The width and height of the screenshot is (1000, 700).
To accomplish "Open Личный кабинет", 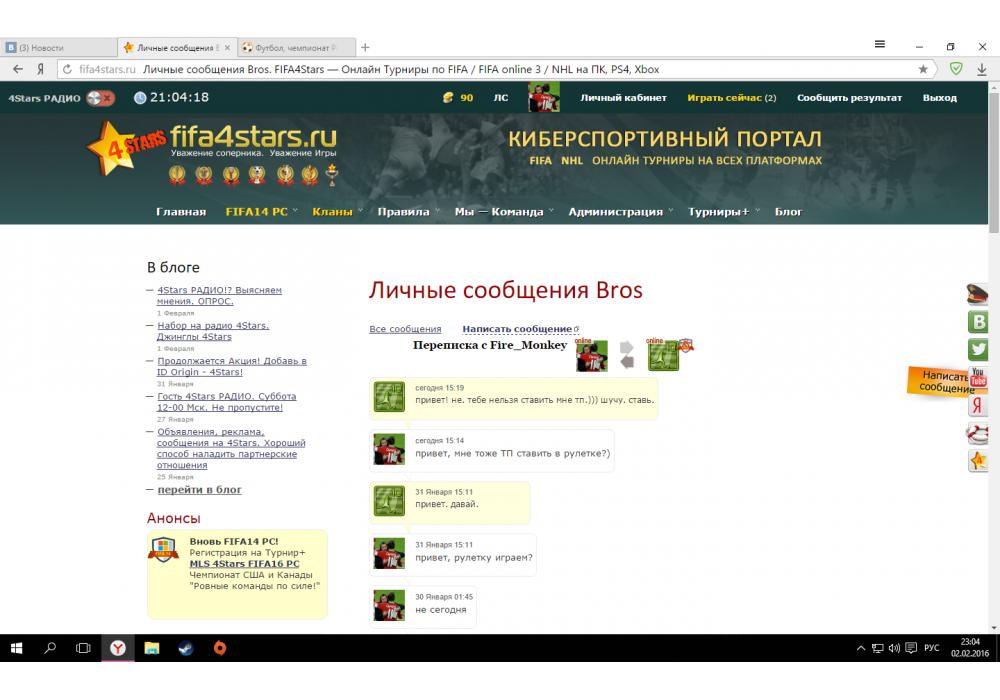I will tap(623, 98).
